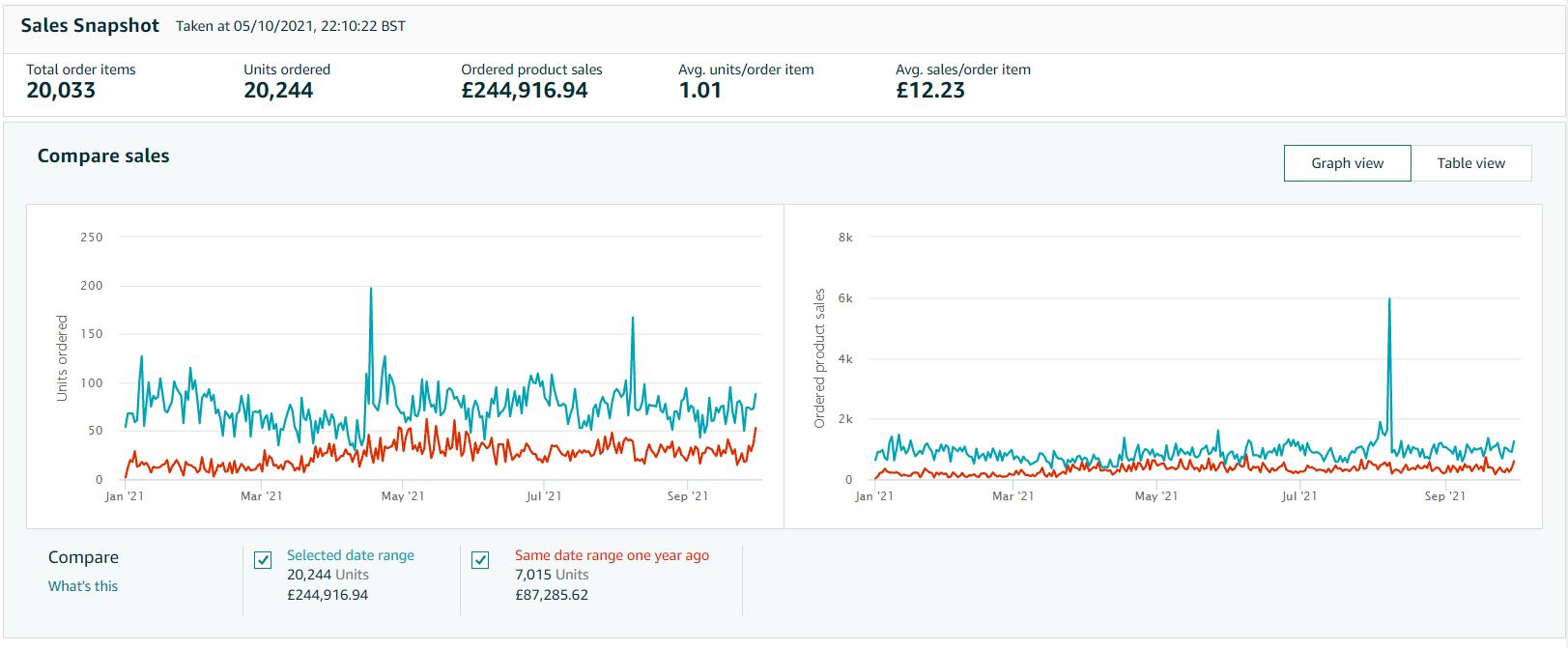Image resolution: width=1568 pixels, height=648 pixels.
Task: Click the red Same date range one year ago label
Action: 612,555
